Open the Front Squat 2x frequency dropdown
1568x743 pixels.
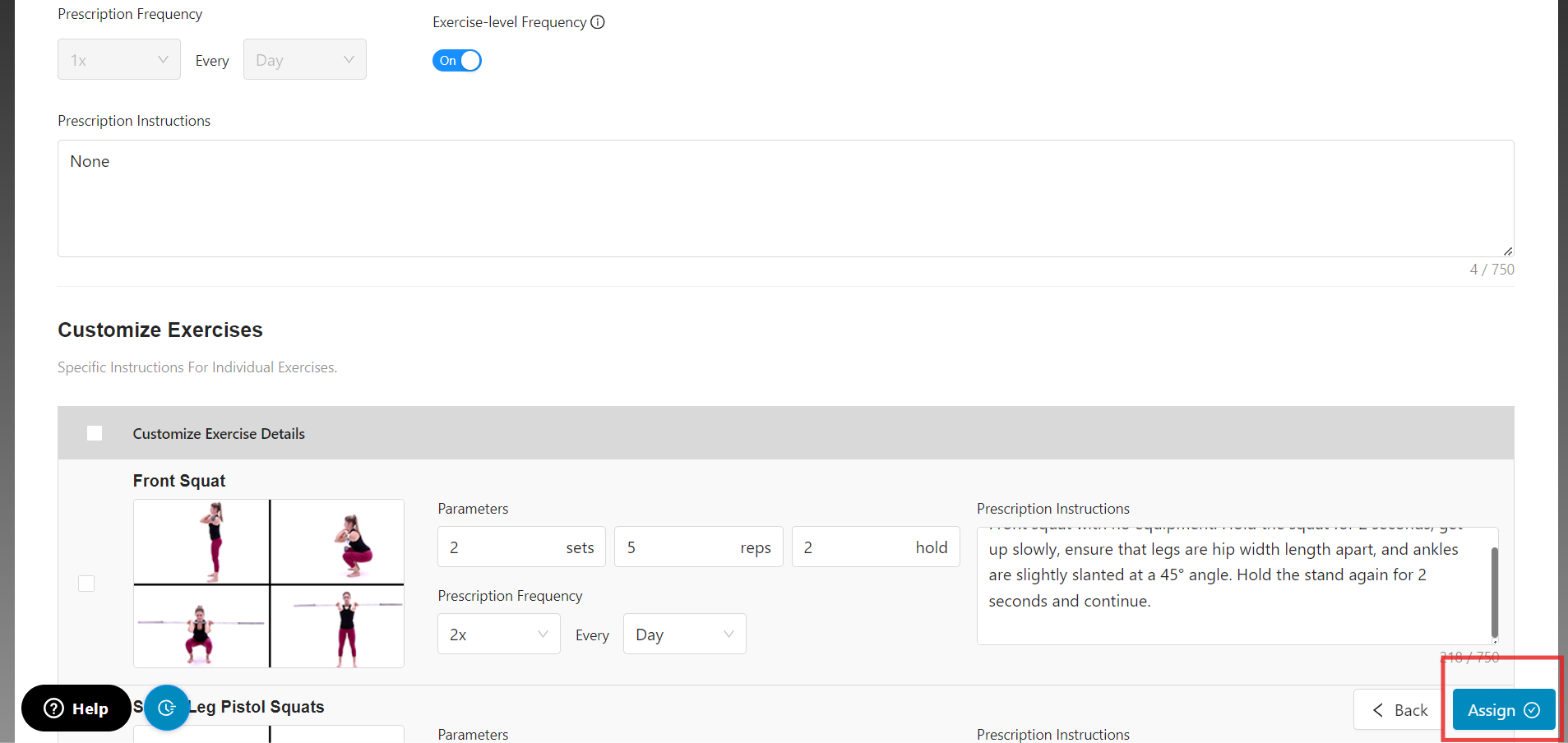(499, 635)
